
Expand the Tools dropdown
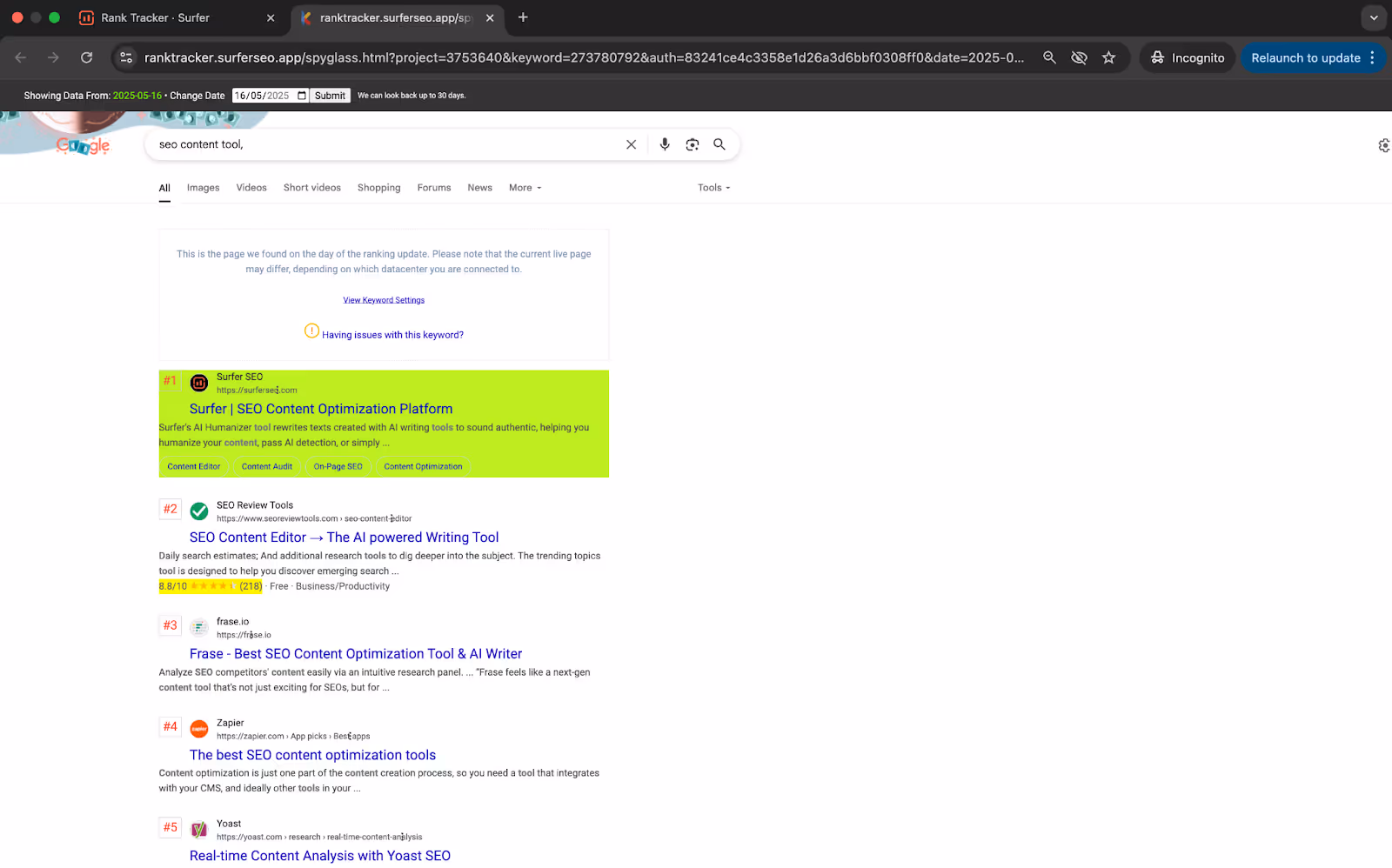[713, 188]
